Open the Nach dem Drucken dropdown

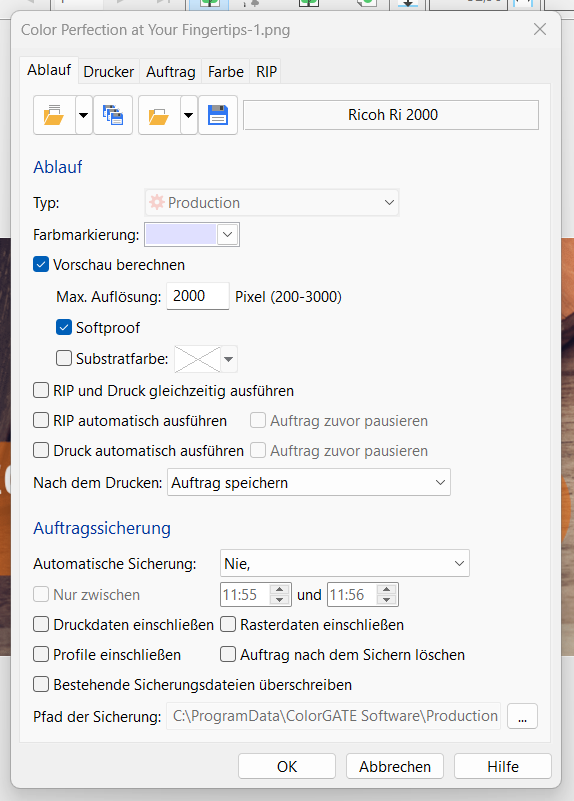(309, 482)
